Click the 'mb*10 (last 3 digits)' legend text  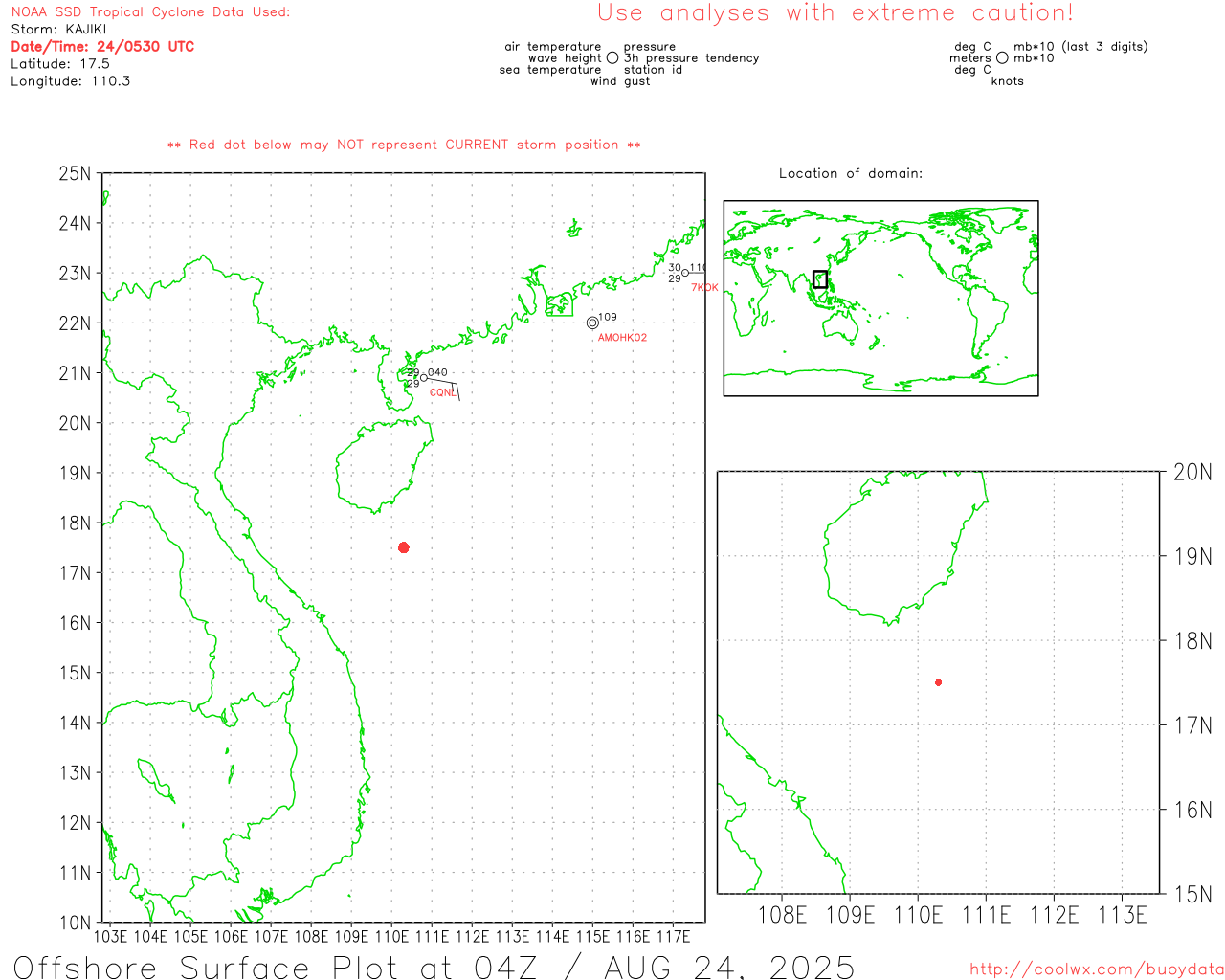(1080, 47)
